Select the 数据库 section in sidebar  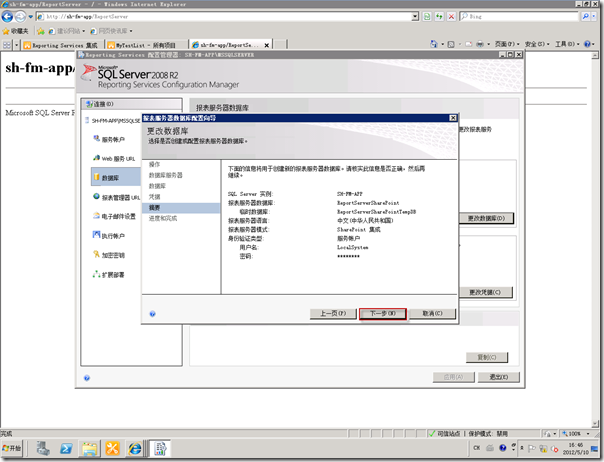click(x=116, y=177)
